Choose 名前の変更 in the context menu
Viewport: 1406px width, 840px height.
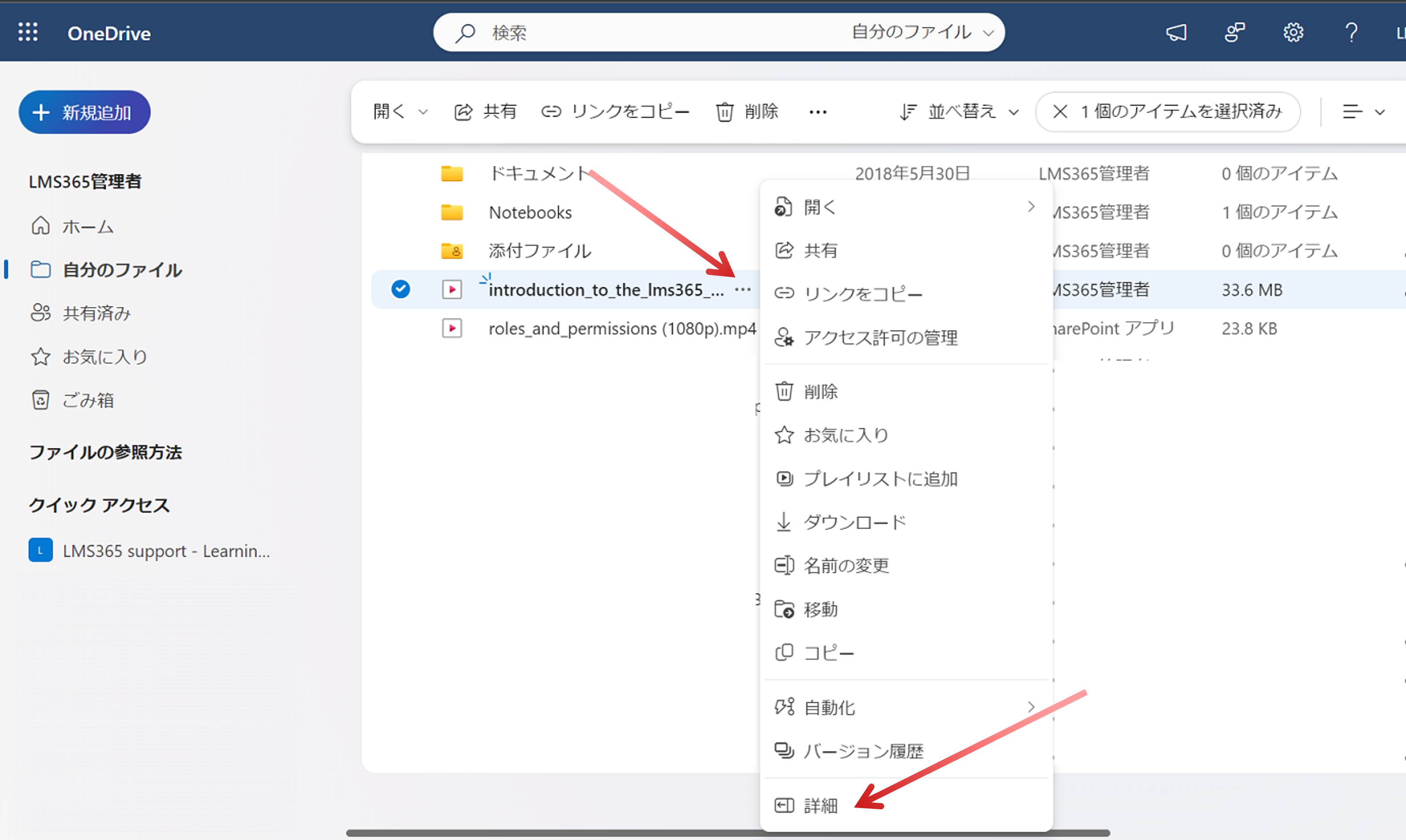906,565
